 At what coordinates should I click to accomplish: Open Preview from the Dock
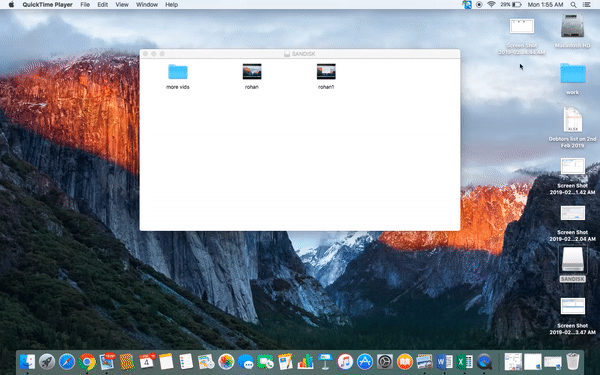[425, 362]
